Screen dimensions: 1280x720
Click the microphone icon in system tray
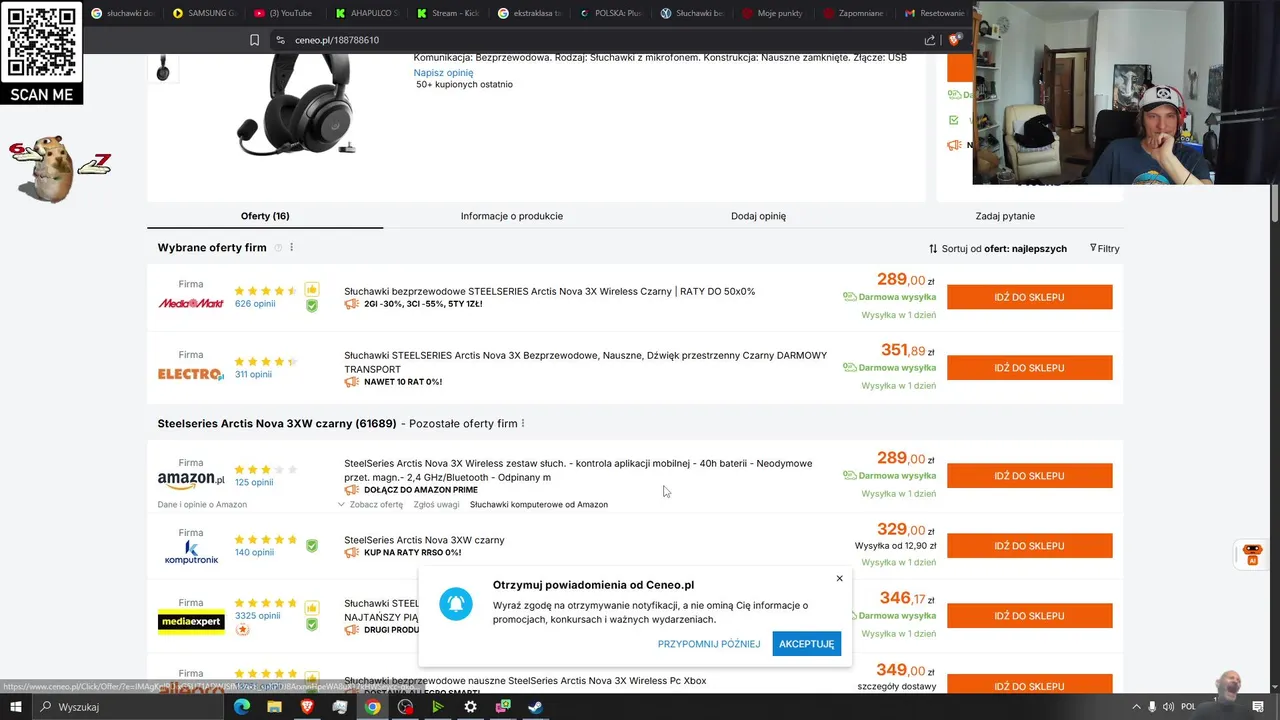point(1151,707)
